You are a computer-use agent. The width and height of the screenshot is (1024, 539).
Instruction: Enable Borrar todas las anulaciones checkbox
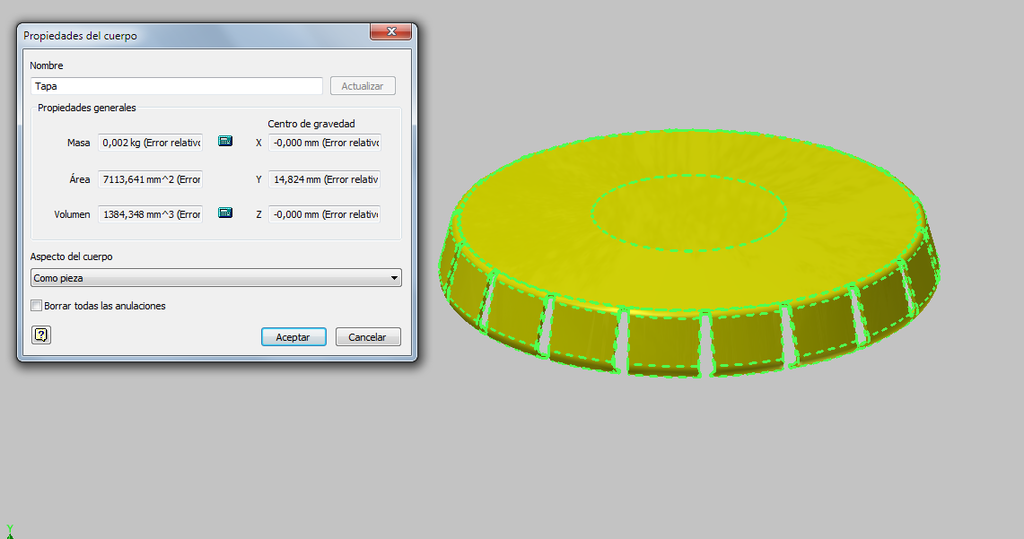point(37,306)
